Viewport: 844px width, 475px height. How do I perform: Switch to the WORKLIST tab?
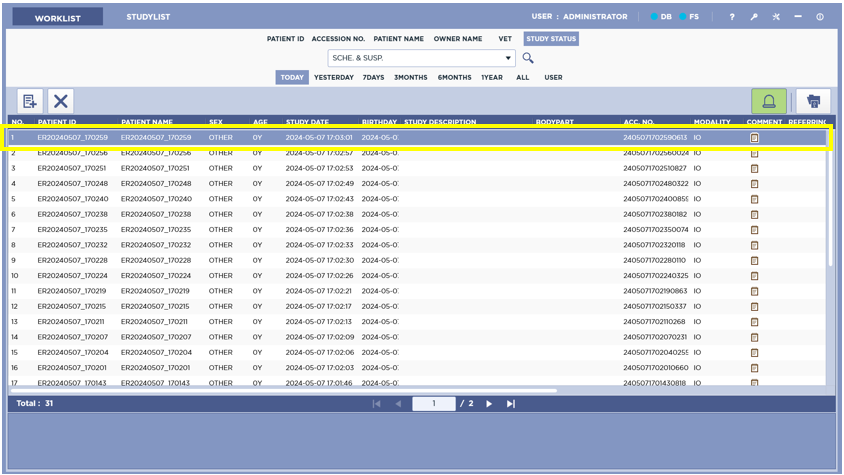tap(57, 18)
